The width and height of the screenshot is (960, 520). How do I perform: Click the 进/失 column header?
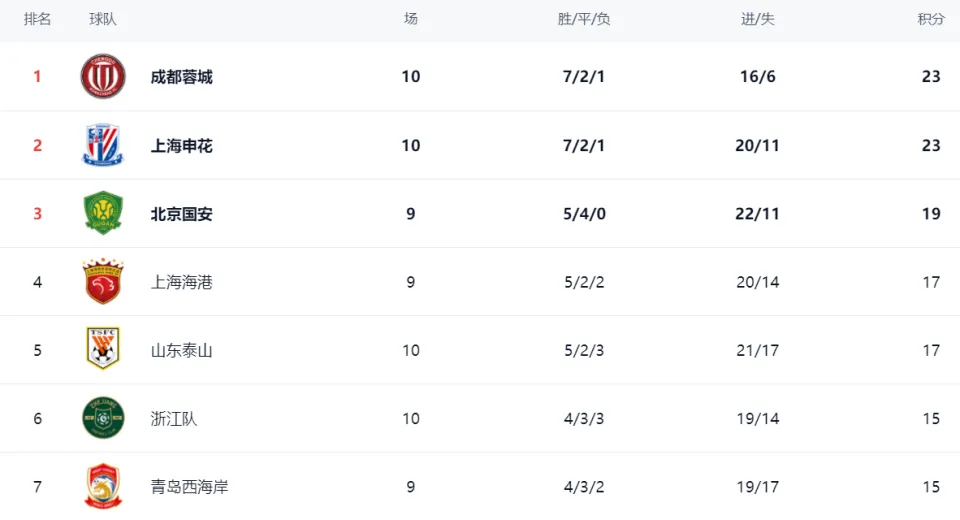click(x=758, y=20)
